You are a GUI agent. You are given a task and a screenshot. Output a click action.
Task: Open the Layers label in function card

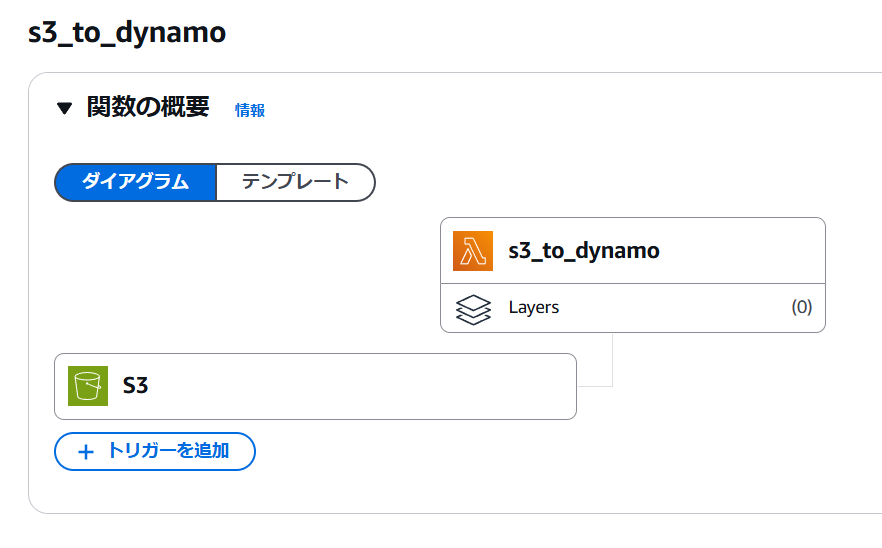pyautogui.click(x=534, y=308)
